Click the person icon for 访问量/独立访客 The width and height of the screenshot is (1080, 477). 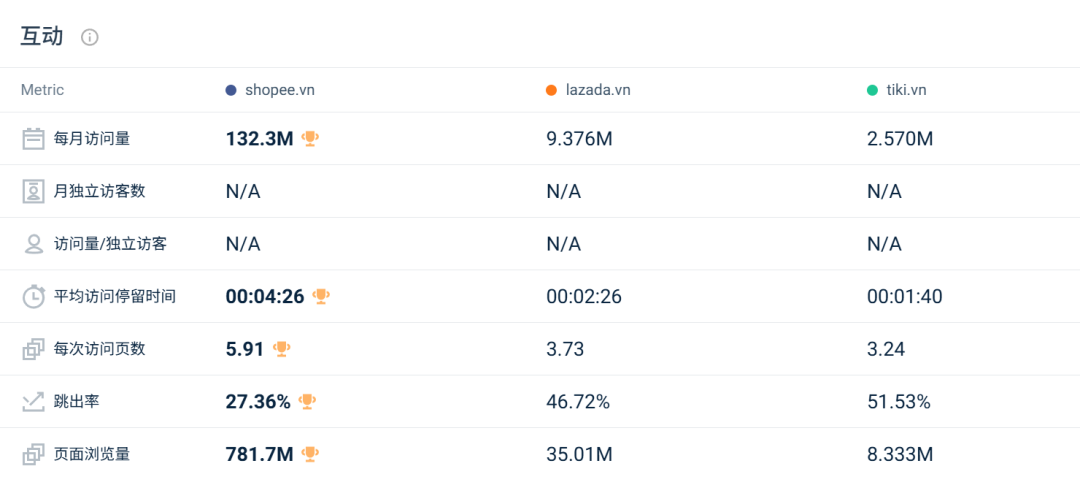[x=34, y=244]
